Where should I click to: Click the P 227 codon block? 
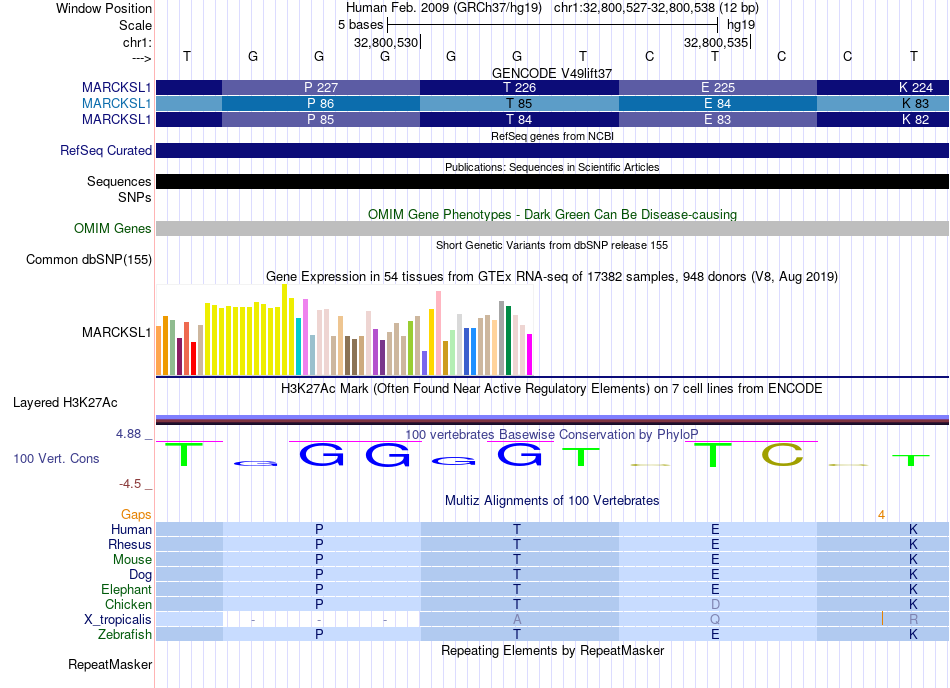pos(321,87)
